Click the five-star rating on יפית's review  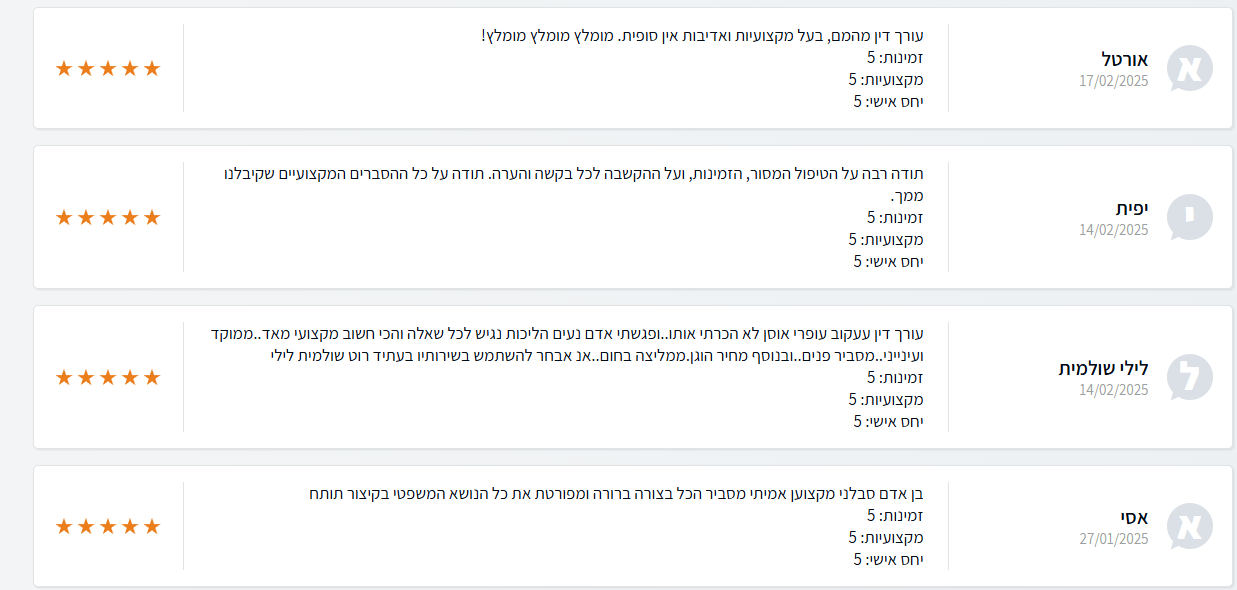(x=108, y=217)
